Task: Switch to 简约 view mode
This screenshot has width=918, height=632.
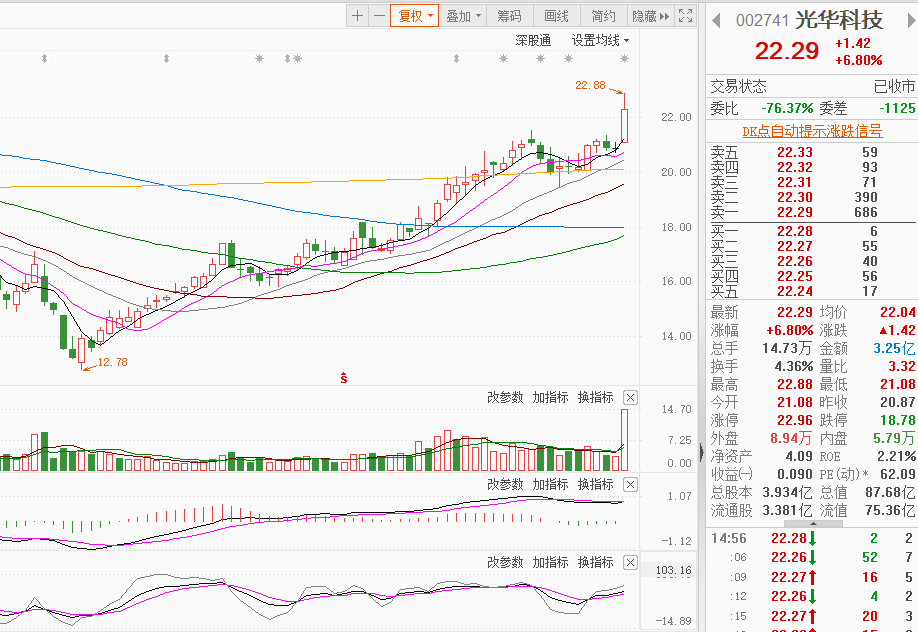Action: tap(603, 16)
